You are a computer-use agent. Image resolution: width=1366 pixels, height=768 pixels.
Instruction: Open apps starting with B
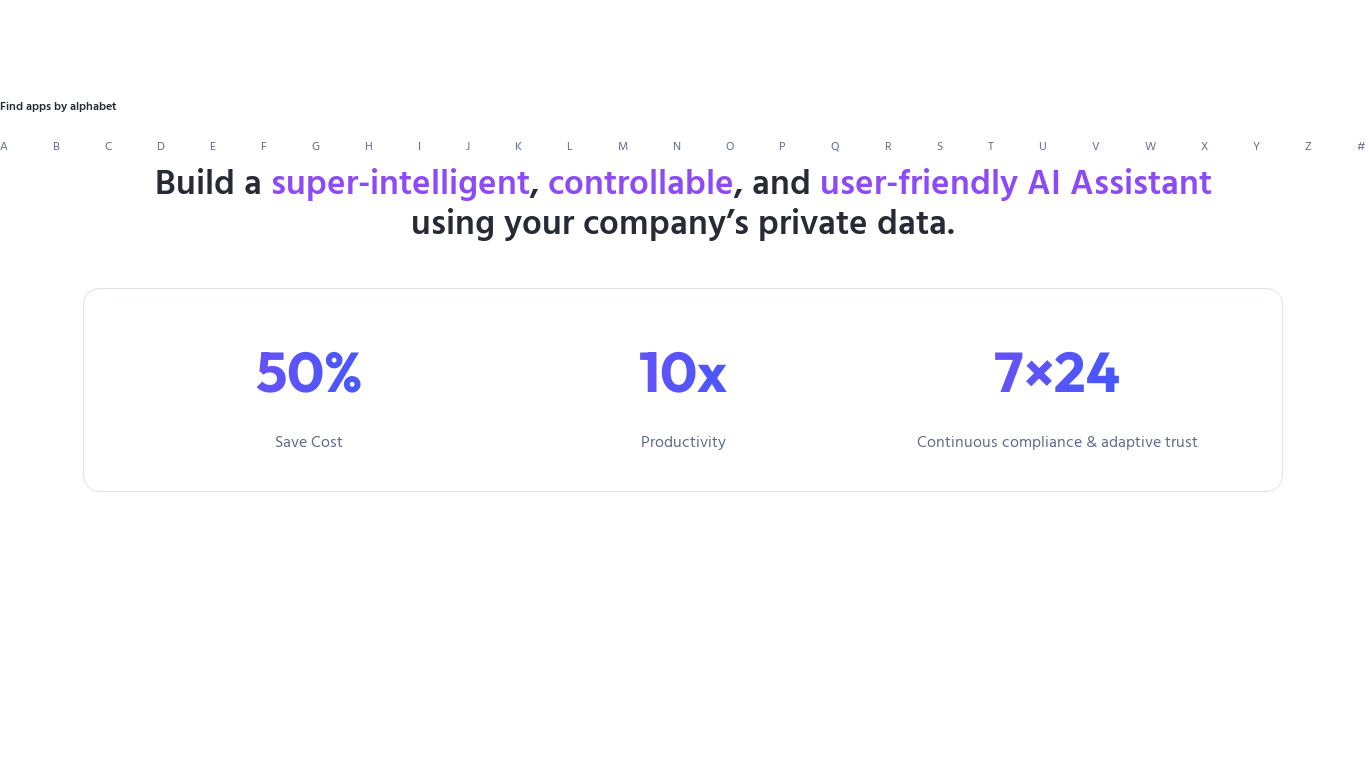pos(56,146)
